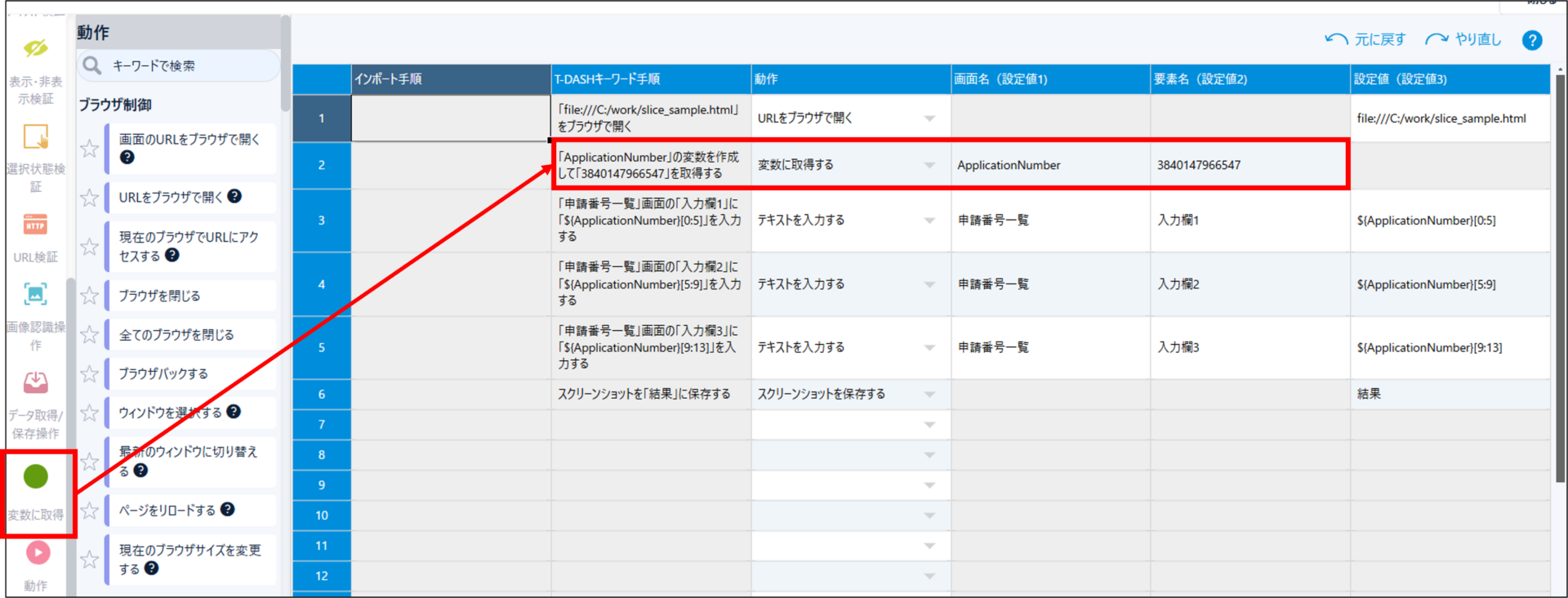Open the データ取得/保存操作 category icon
The width and height of the screenshot is (1568, 598).
[x=35, y=382]
